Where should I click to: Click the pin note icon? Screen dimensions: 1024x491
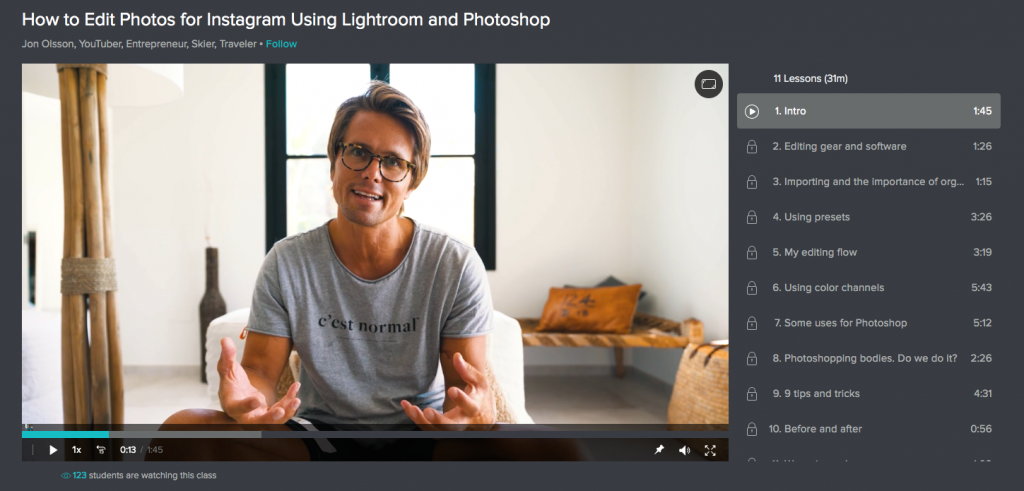pyautogui.click(x=659, y=450)
